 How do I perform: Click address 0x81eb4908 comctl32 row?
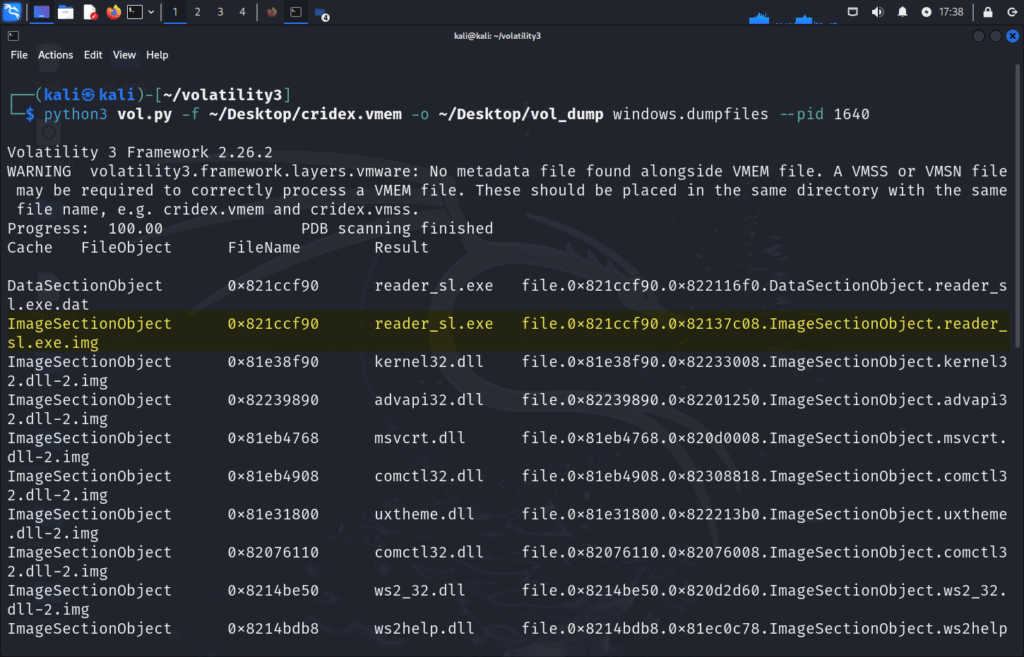pyautogui.click(x=273, y=476)
